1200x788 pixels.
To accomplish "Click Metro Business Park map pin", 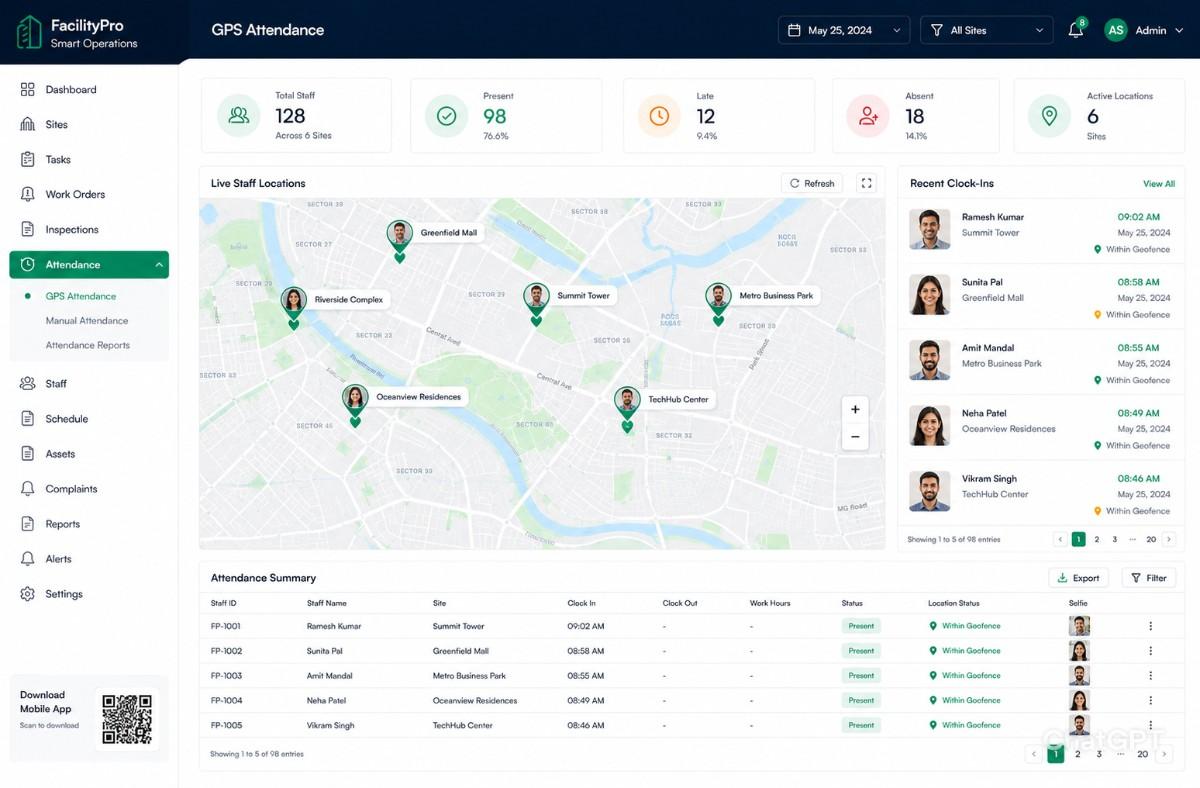I will [718, 304].
